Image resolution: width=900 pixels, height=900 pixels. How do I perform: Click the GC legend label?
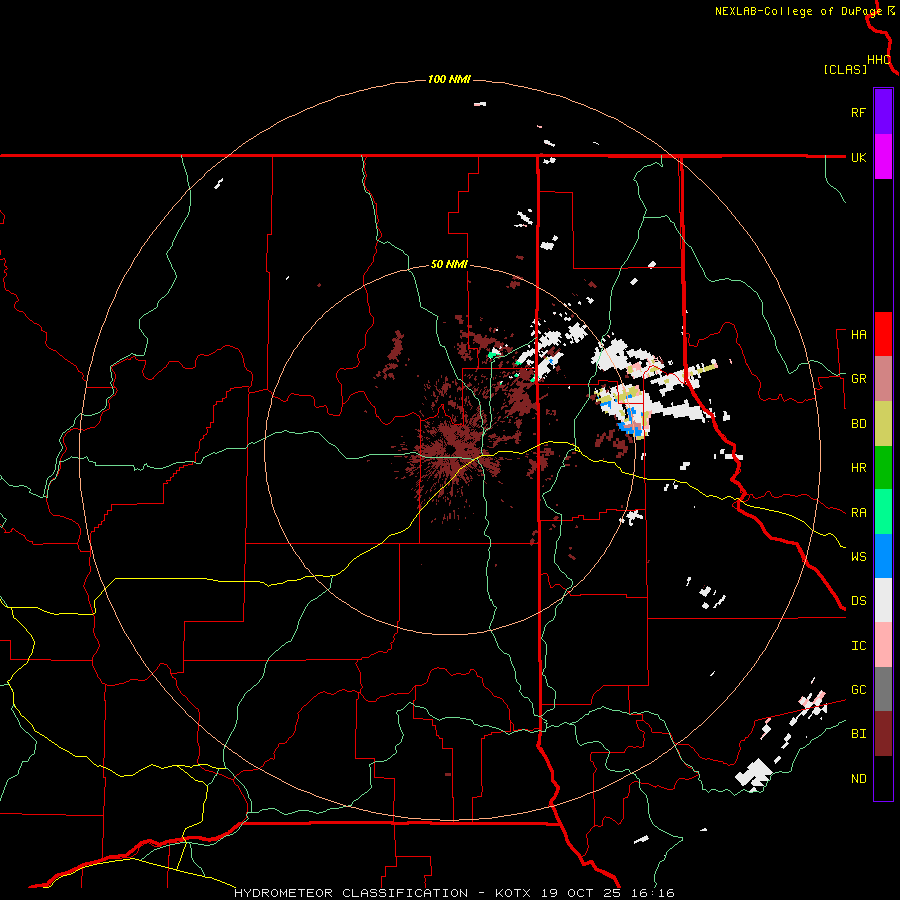click(x=858, y=690)
